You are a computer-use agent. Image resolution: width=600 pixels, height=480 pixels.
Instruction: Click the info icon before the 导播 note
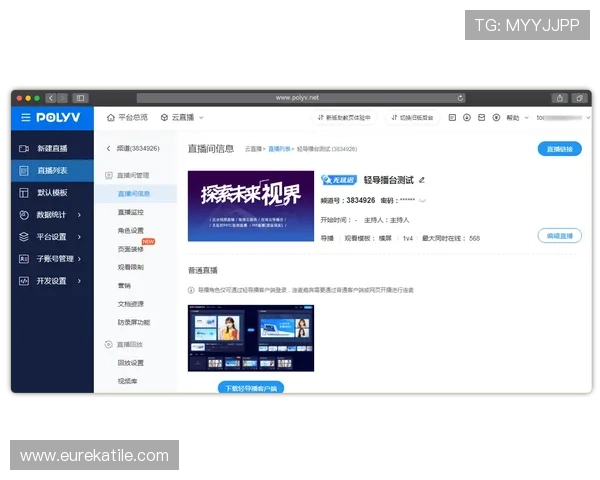[x=191, y=290]
